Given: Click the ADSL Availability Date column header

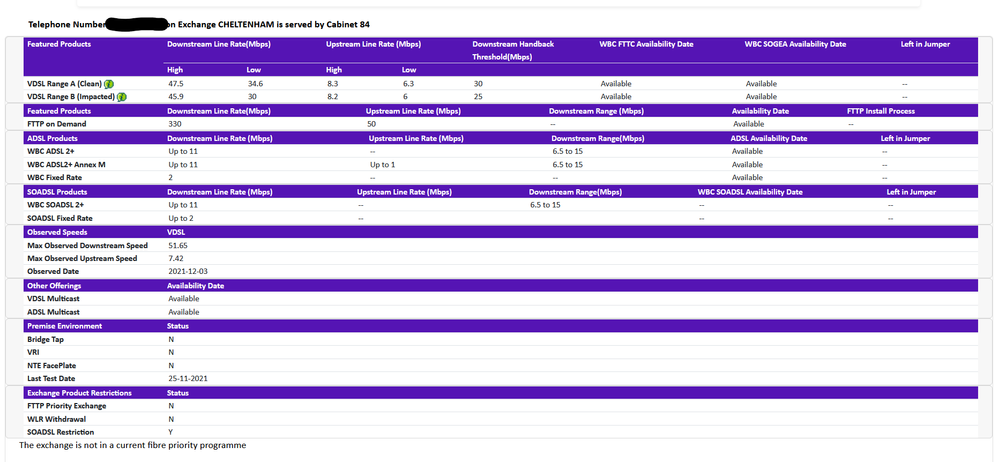Looking at the screenshot, I should [x=769, y=138].
